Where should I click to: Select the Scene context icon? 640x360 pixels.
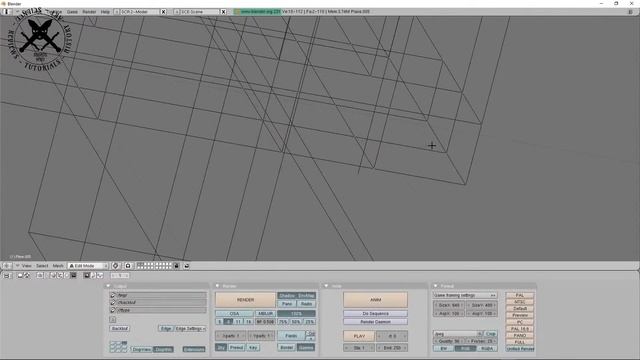coord(73,276)
